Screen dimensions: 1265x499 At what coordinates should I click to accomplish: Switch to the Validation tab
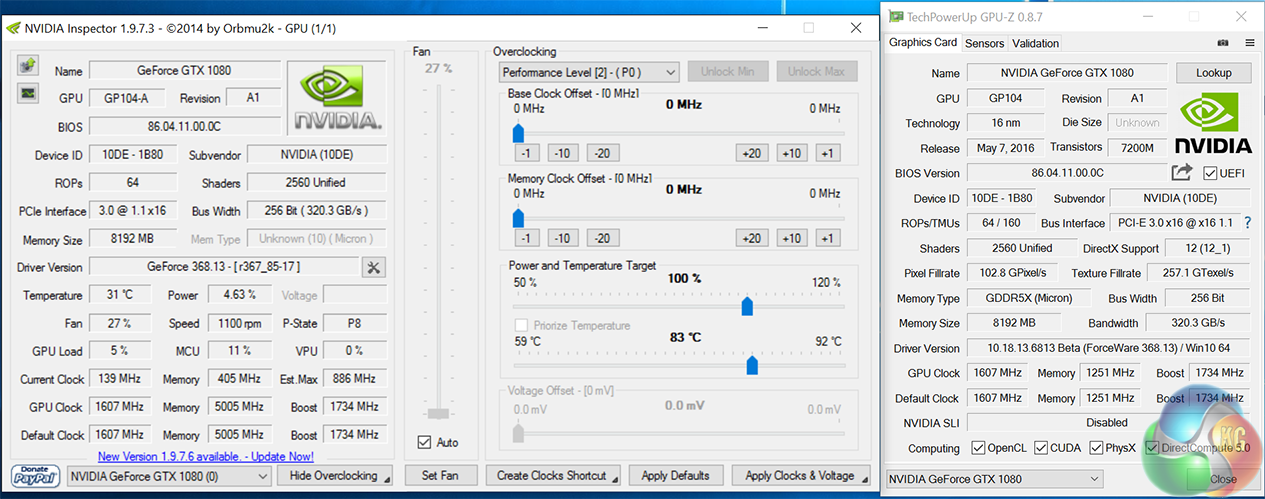pos(1035,44)
